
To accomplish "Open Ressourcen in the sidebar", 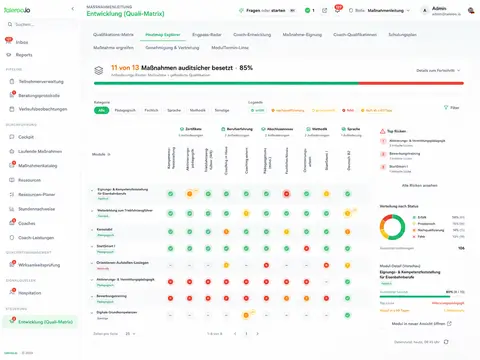I will (x=29, y=180).
